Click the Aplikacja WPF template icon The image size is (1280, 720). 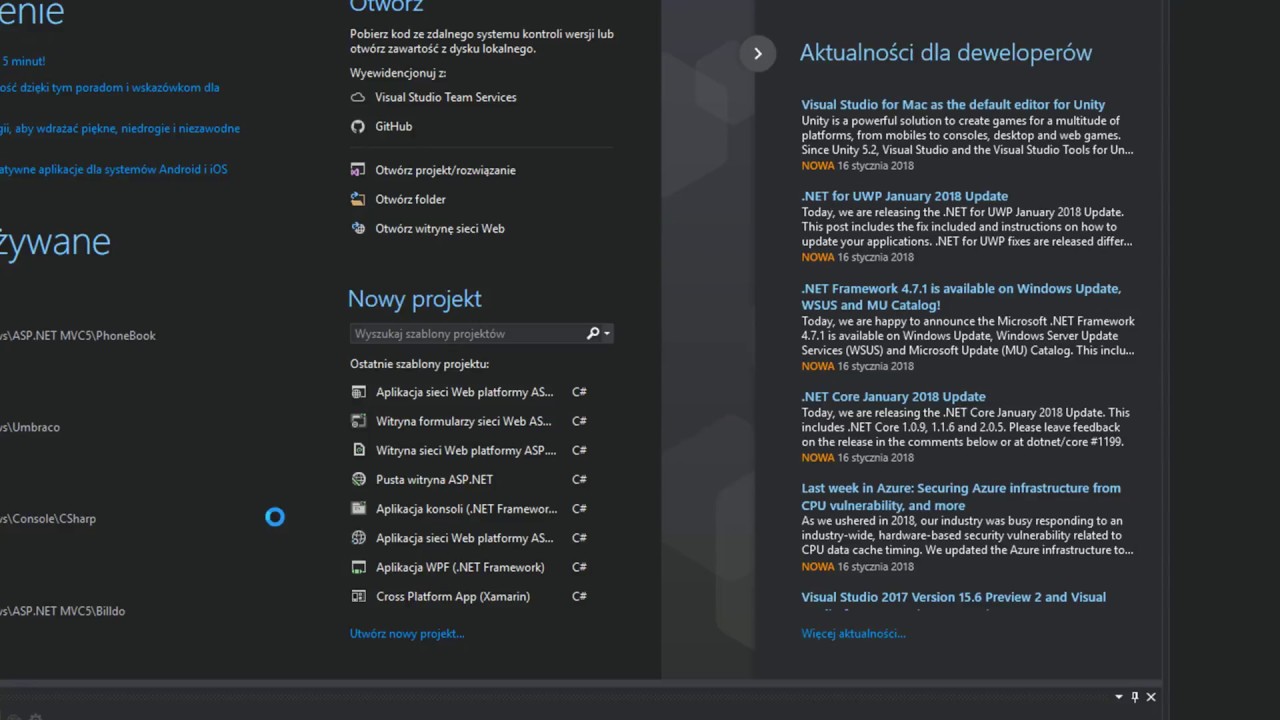(x=359, y=567)
